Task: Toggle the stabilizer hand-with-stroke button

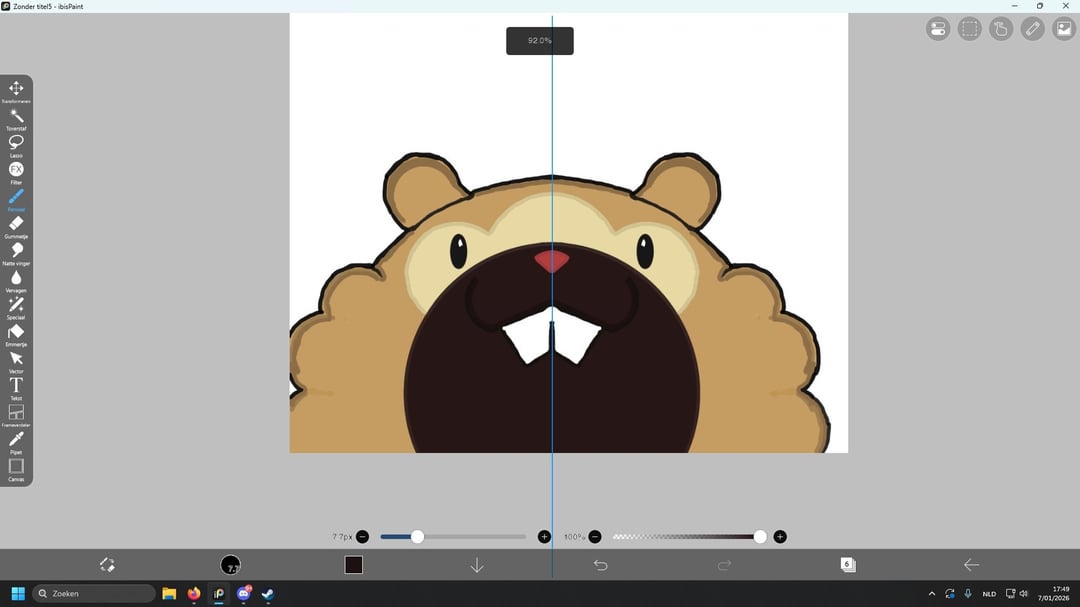Action: (x=1001, y=29)
